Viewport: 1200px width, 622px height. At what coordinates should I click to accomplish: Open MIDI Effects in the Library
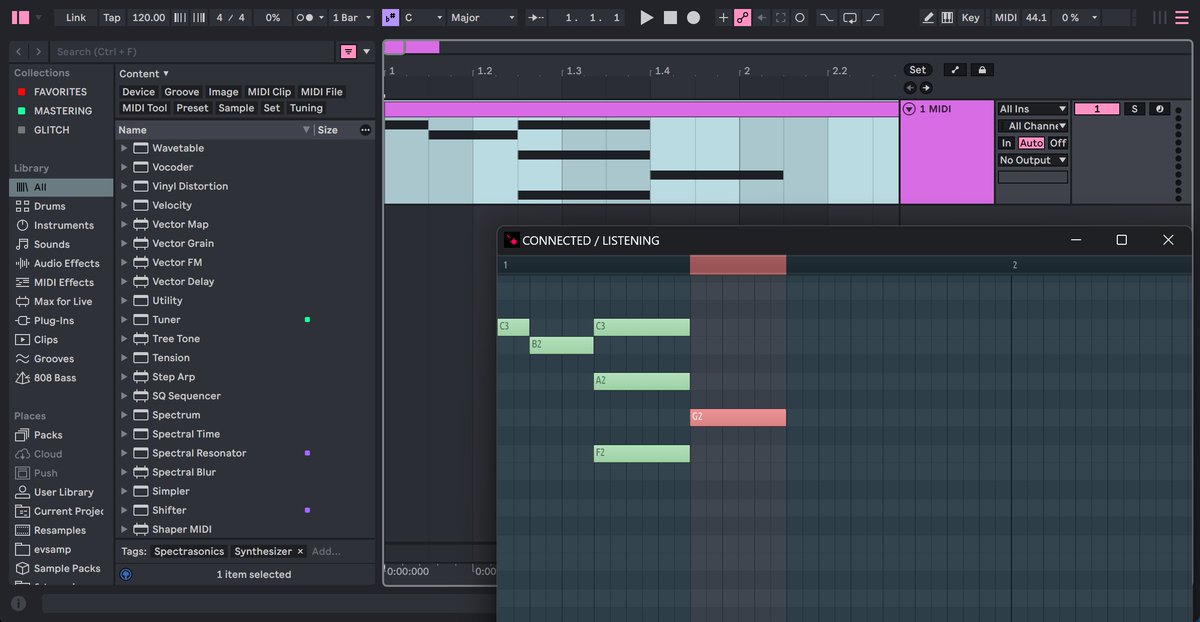pos(63,282)
